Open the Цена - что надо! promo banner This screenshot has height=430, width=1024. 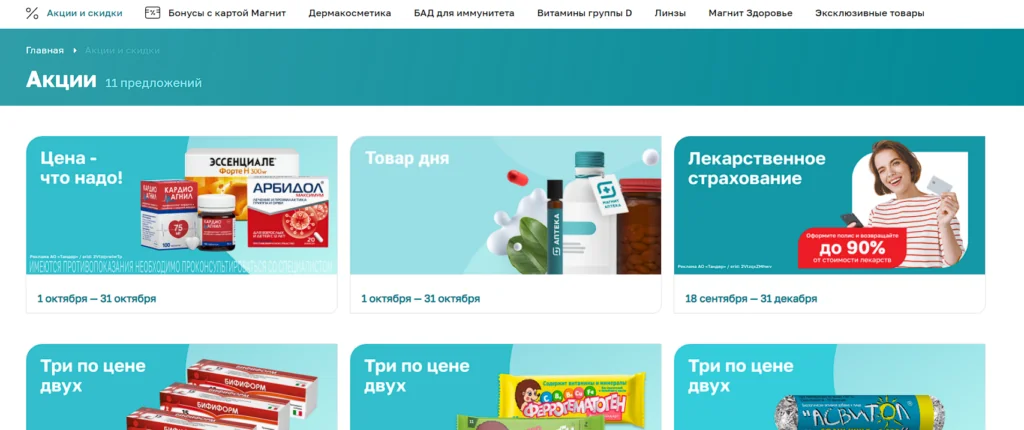pos(182,225)
